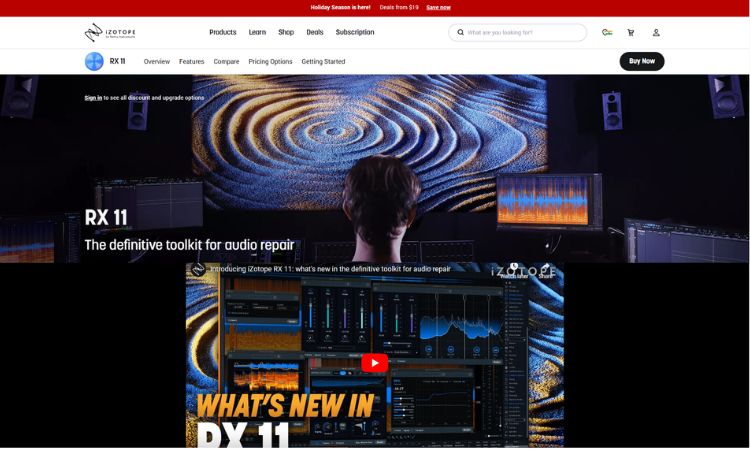
Task: Go to the Pricing Options section tab
Action: [270, 62]
